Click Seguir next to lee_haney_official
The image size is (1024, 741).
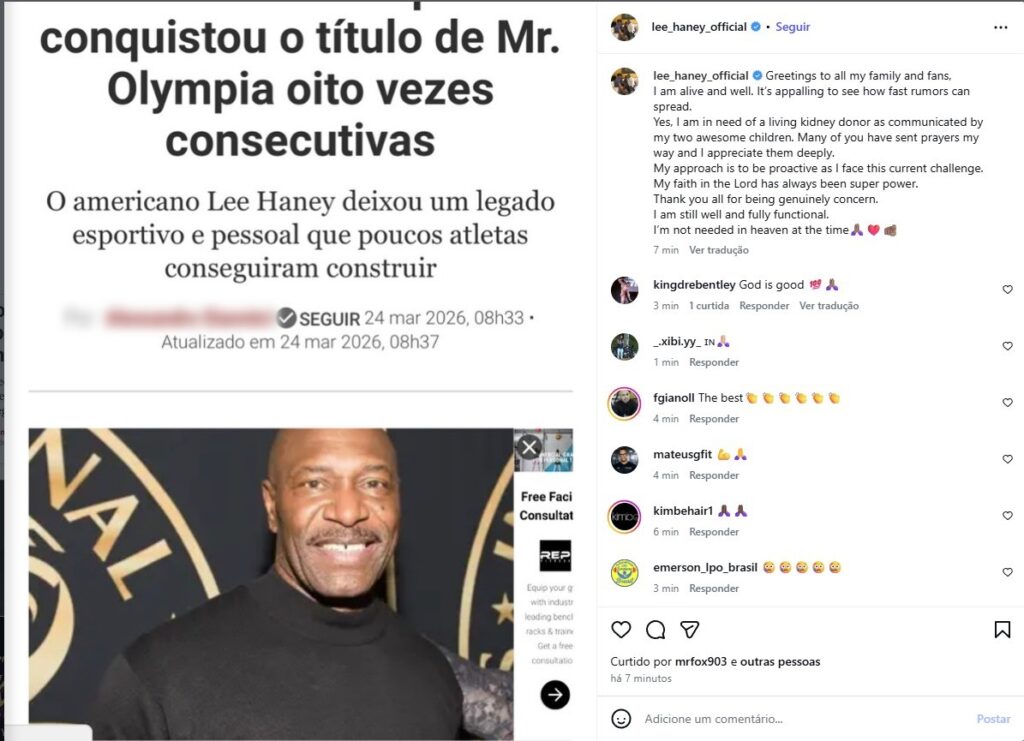[792, 27]
